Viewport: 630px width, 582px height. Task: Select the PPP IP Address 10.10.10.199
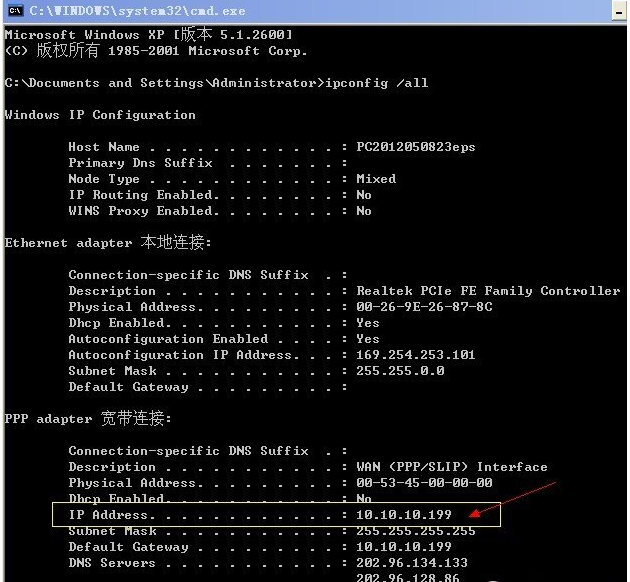(x=404, y=515)
